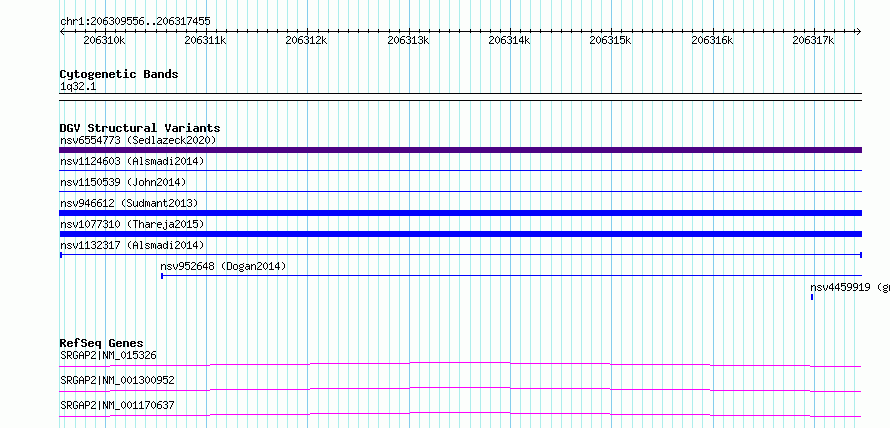Click the nsv952648 (Dogan2014) label
Image resolution: width=890 pixels, height=428 pixels.
click(x=223, y=266)
